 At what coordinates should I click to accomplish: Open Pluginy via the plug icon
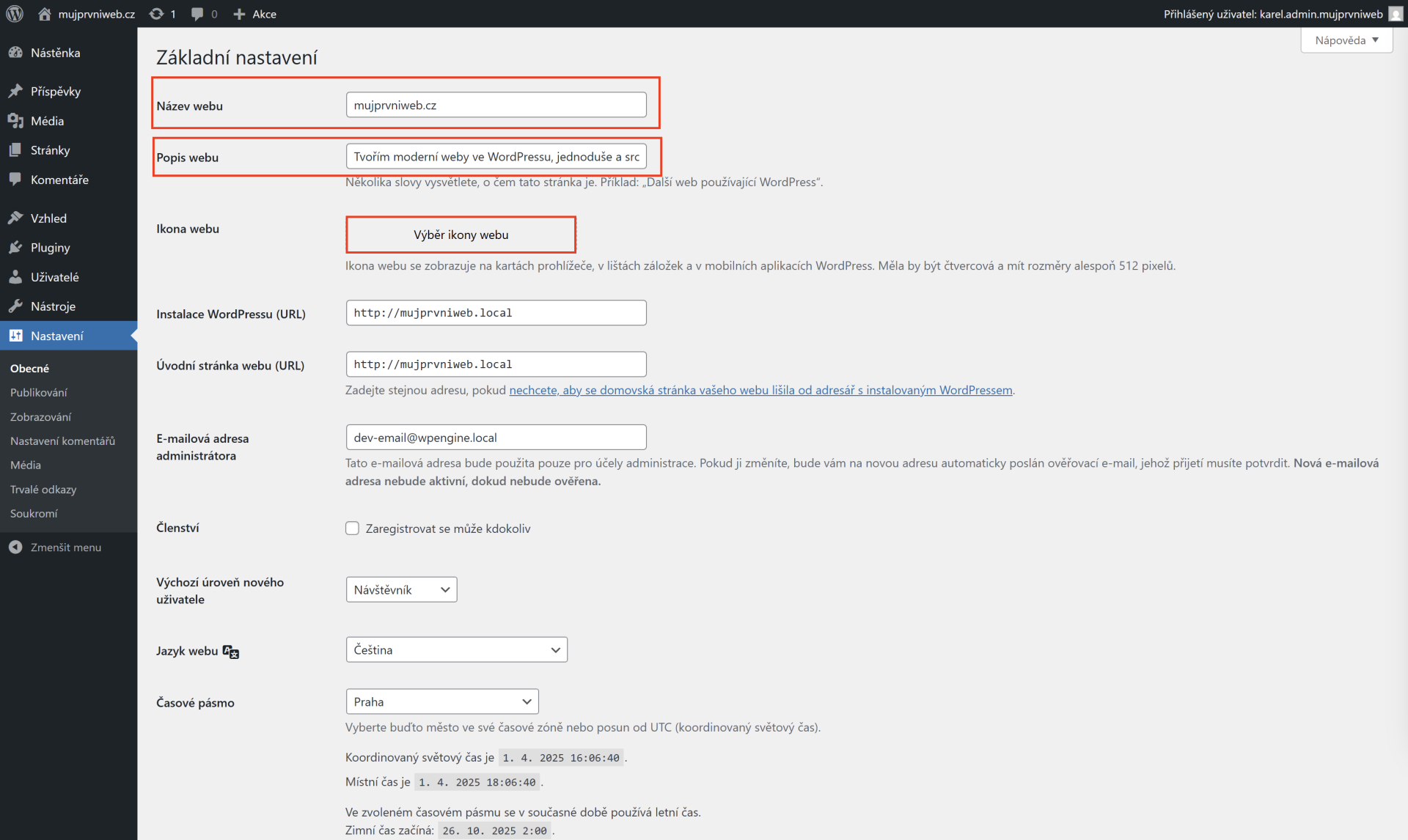click(16, 247)
